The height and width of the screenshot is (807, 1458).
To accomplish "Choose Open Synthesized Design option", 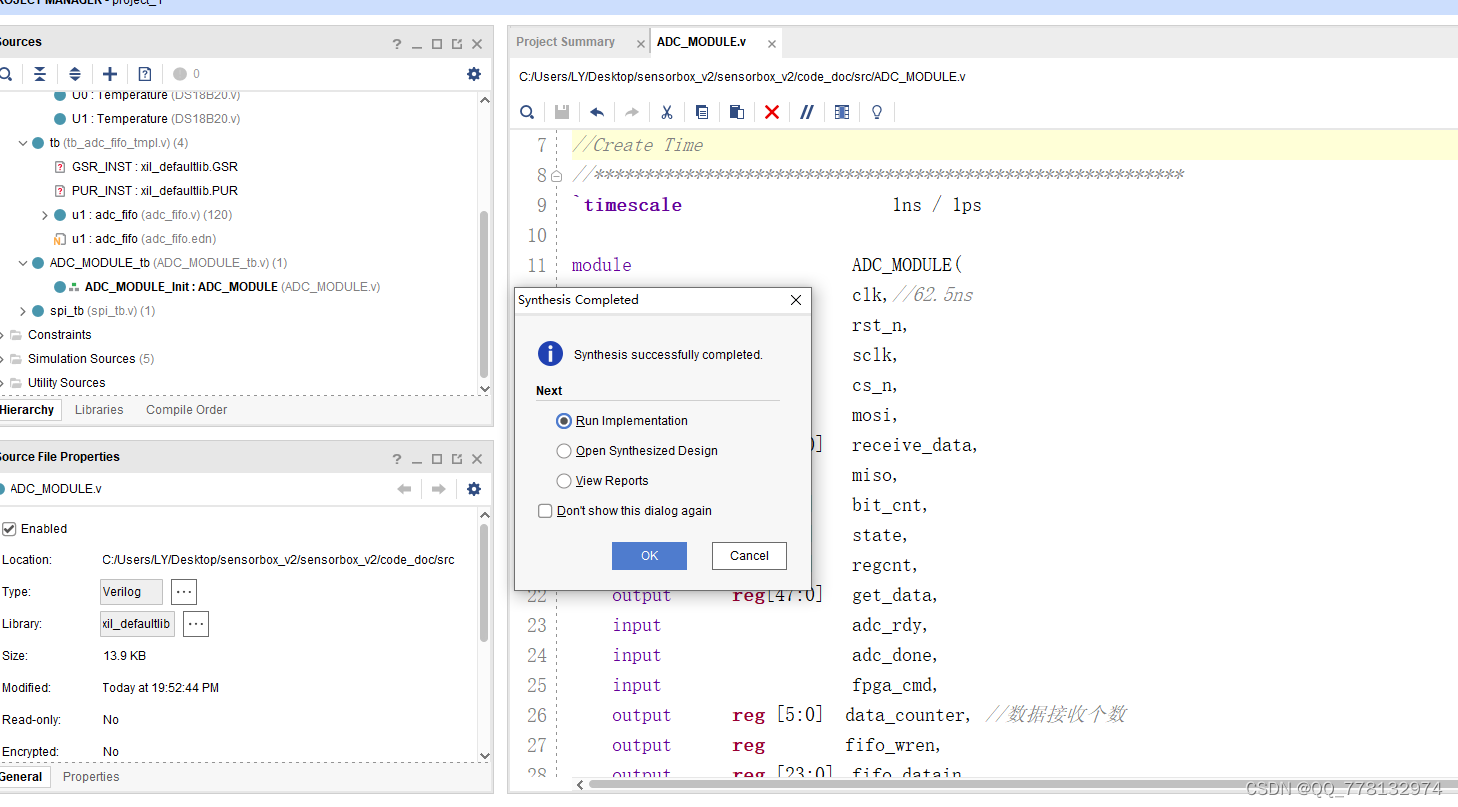I will point(563,451).
